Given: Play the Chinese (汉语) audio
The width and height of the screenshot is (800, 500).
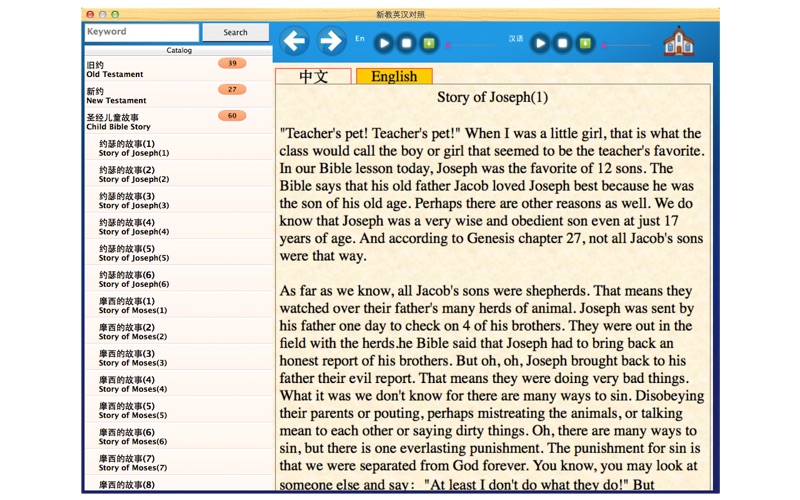Looking at the screenshot, I should (x=540, y=43).
